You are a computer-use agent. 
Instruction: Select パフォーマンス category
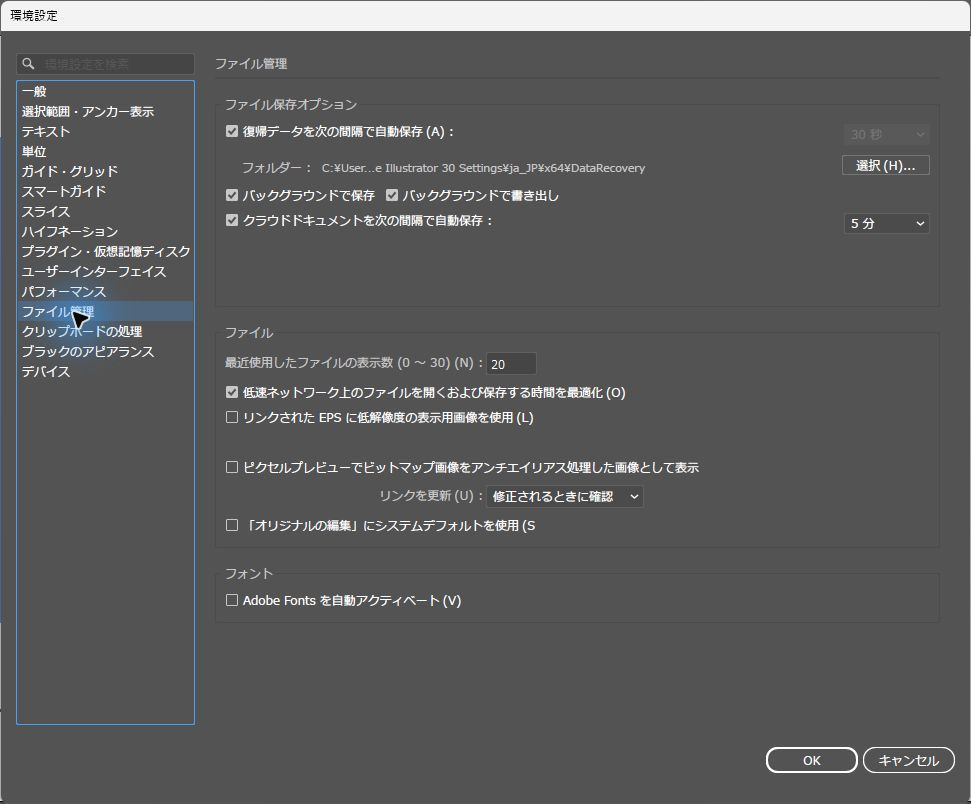coord(105,291)
